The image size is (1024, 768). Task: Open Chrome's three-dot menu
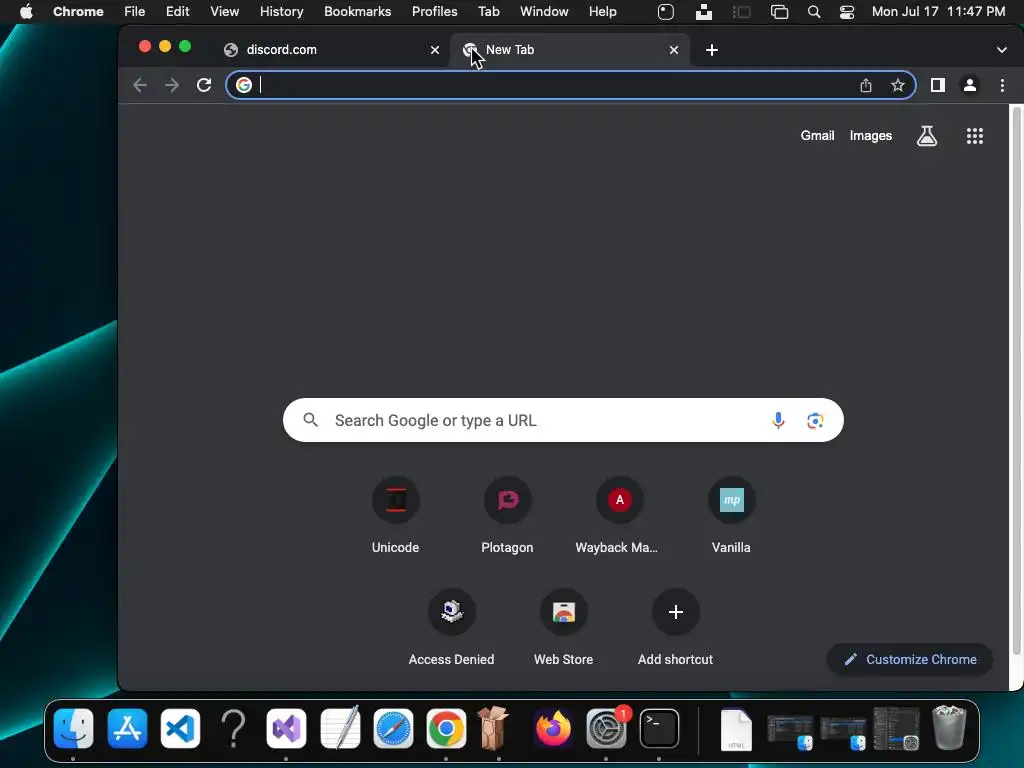coord(1002,85)
